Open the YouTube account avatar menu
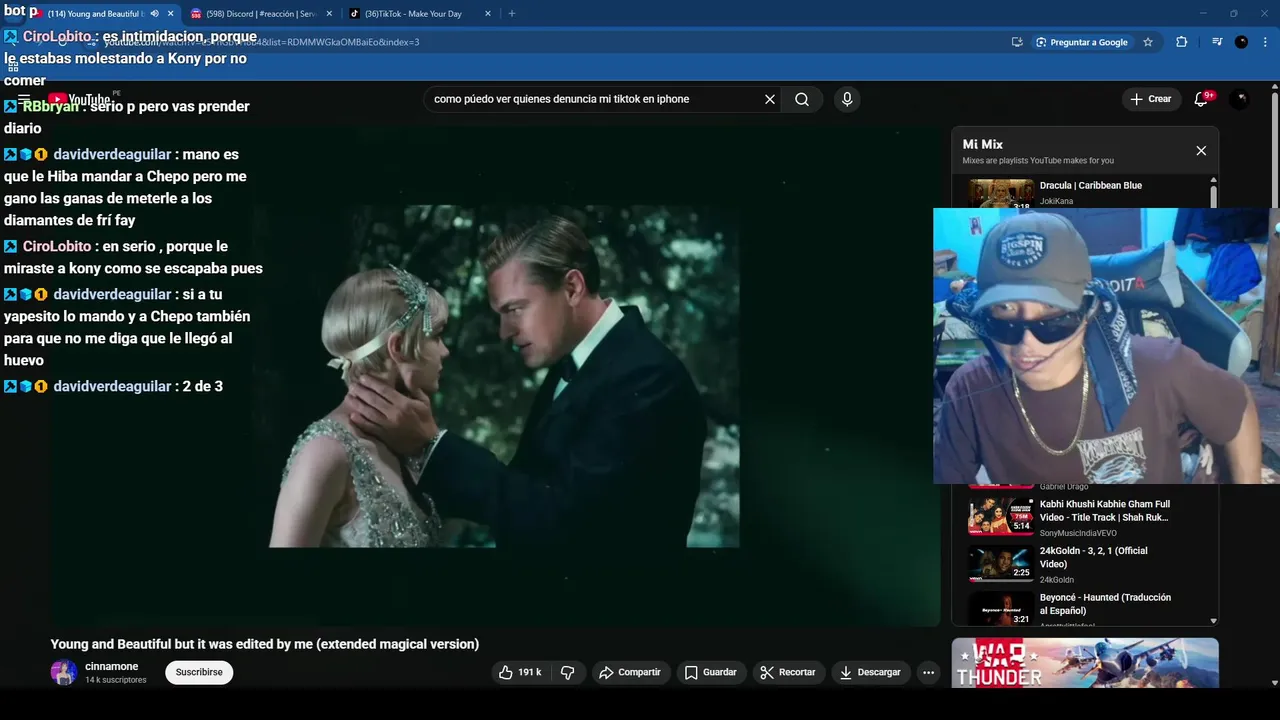This screenshot has height=720, width=1280. (x=1239, y=99)
